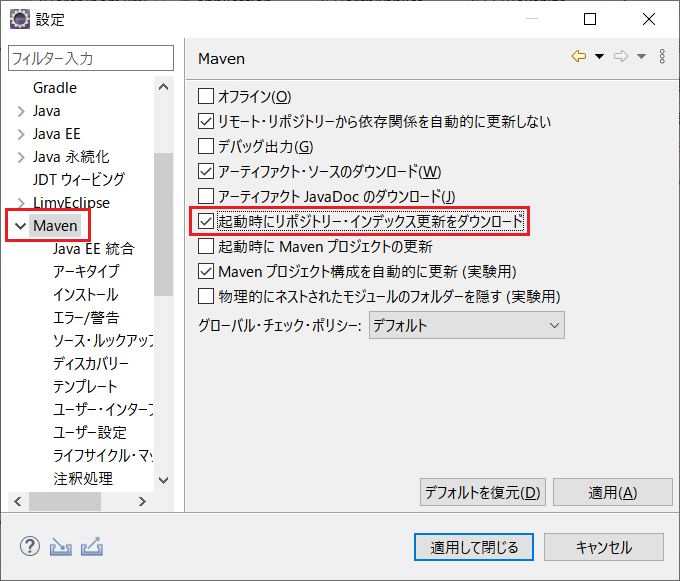Viewport: 680px width, 581px height.
Task: Click the 適用(A) button
Action: click(x=613, y=492)
